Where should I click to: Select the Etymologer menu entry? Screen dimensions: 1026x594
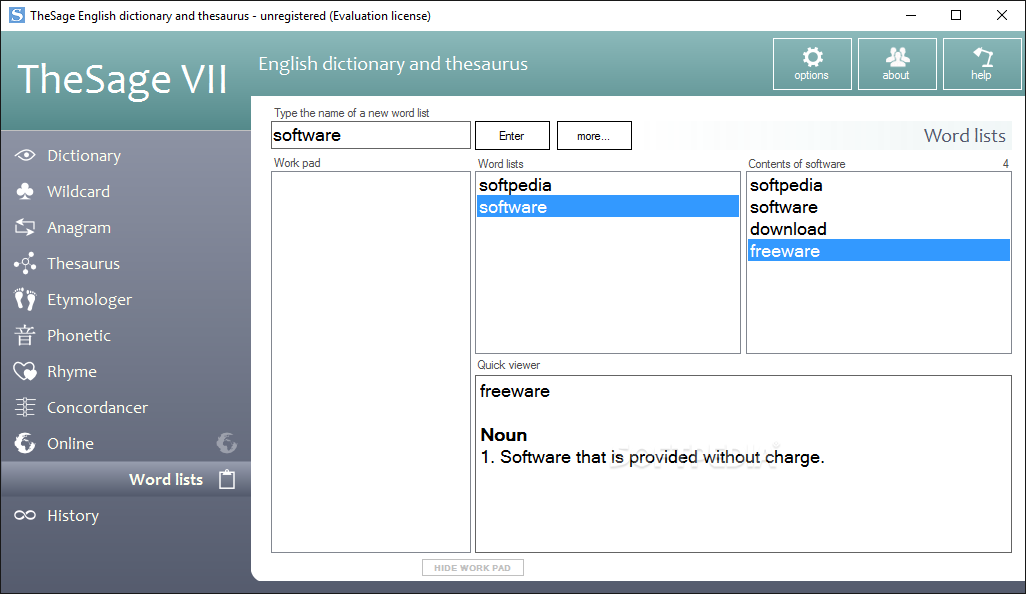coord(90,300)
